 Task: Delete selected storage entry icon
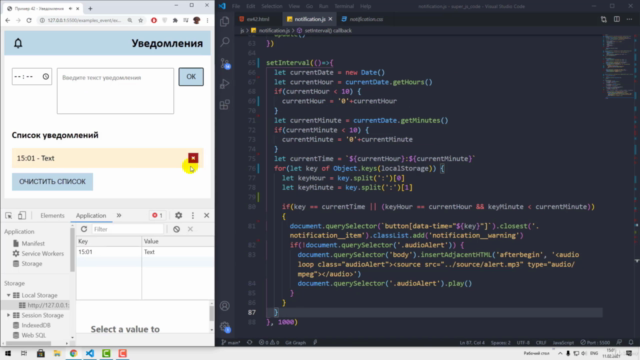(190, 229)
